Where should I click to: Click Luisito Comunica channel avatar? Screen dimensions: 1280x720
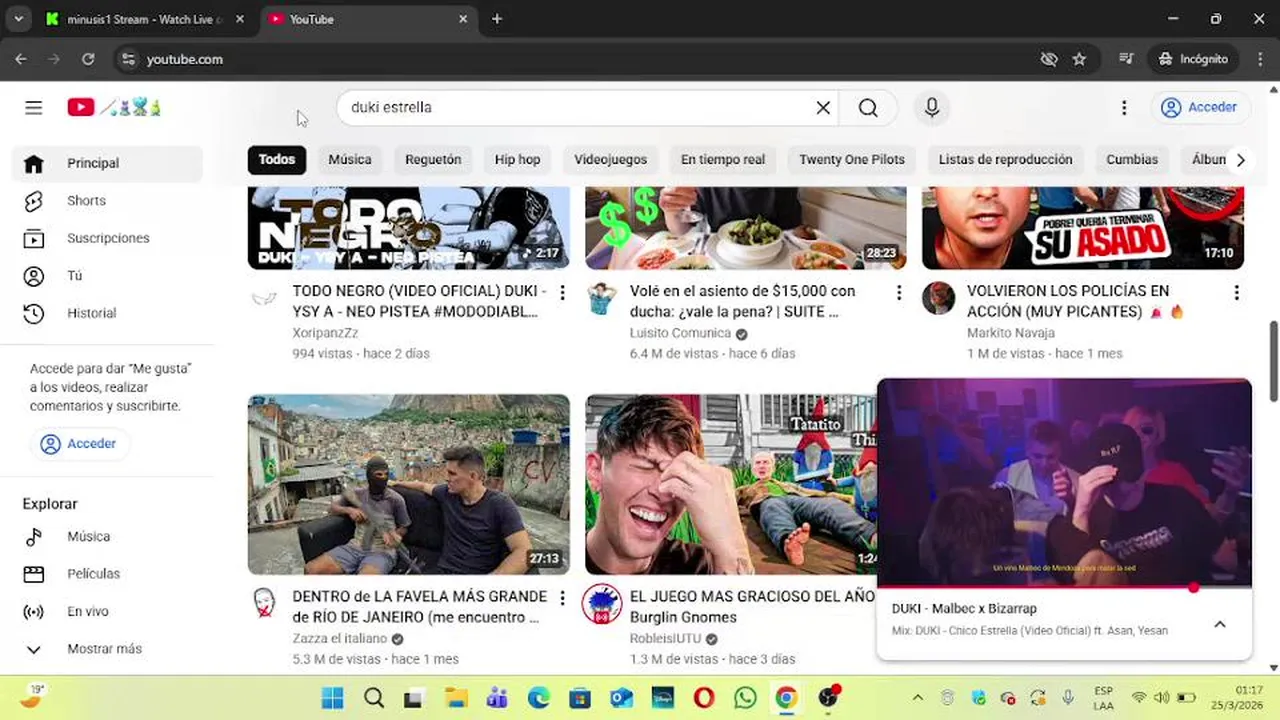(x=601, y=298)
